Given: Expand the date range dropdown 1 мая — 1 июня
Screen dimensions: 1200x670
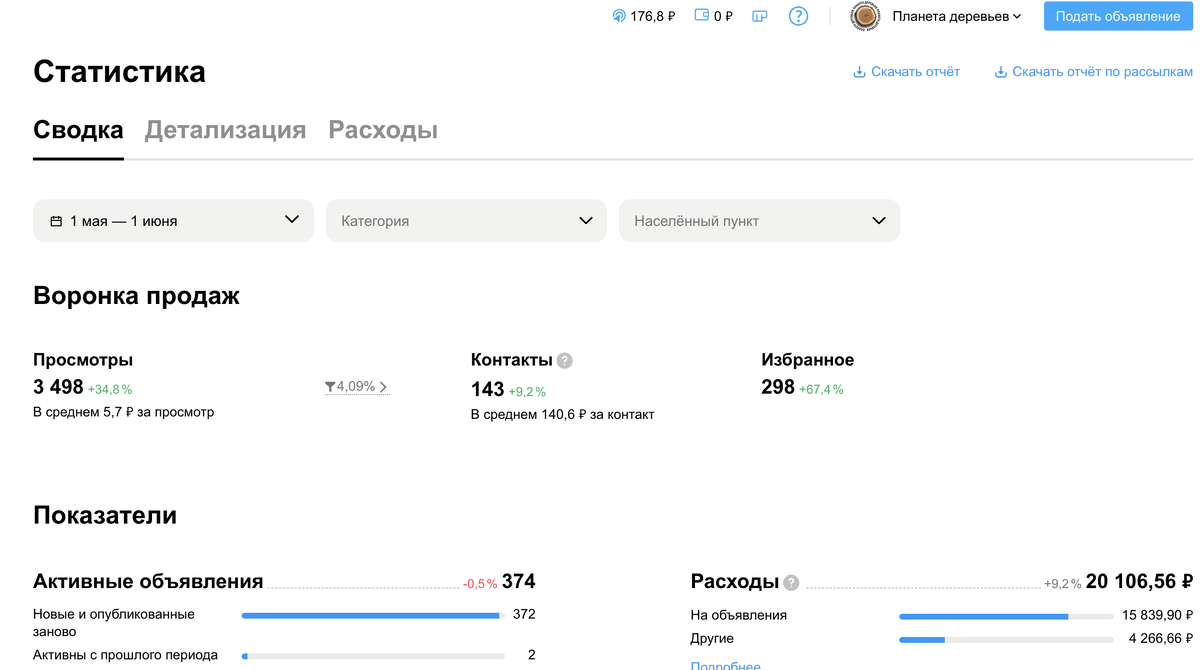Looking at the screenshot, I should (172, 220).
